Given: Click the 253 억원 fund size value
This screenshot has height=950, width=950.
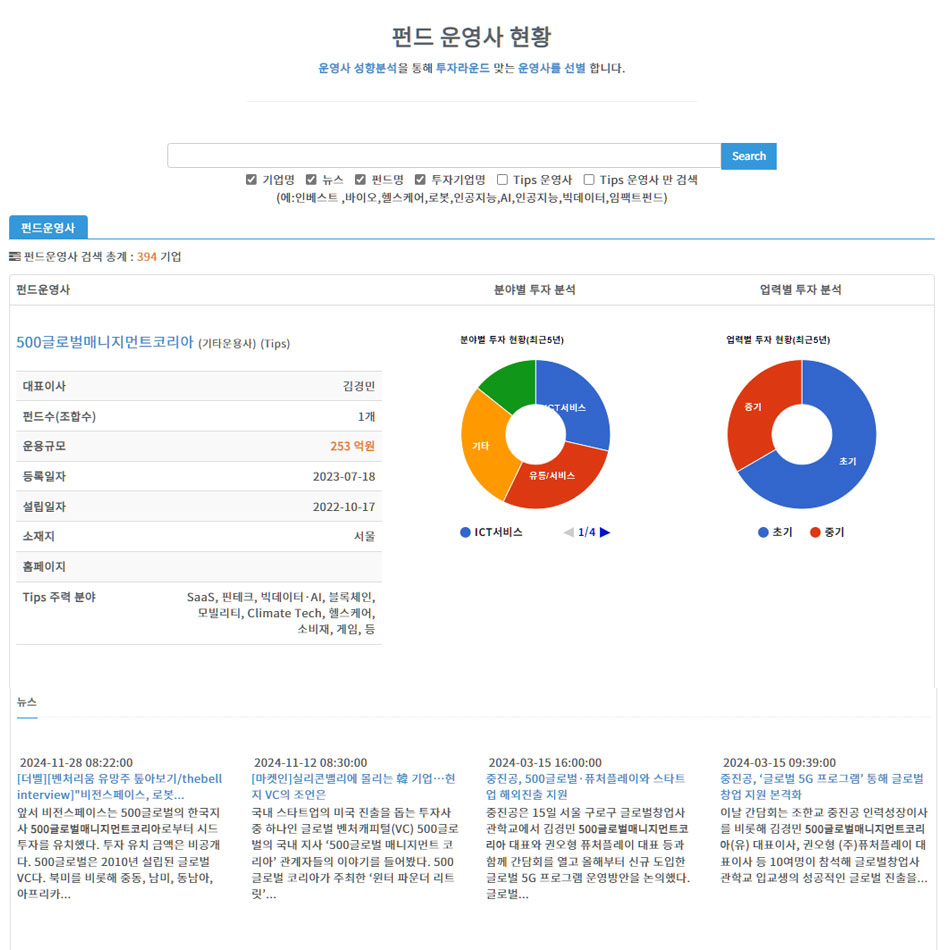Looking at the screenshot, I should pos(353,447).
